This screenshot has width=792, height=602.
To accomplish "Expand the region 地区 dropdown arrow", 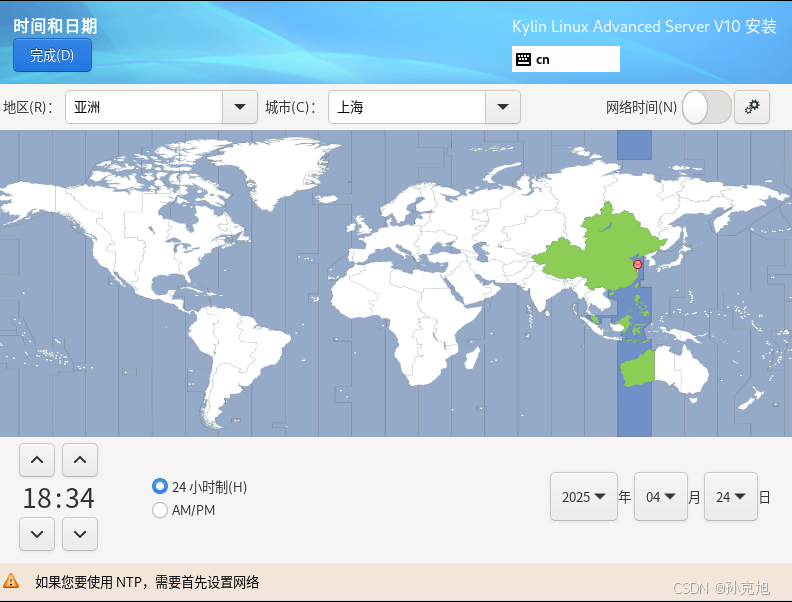I will [240, 107].
